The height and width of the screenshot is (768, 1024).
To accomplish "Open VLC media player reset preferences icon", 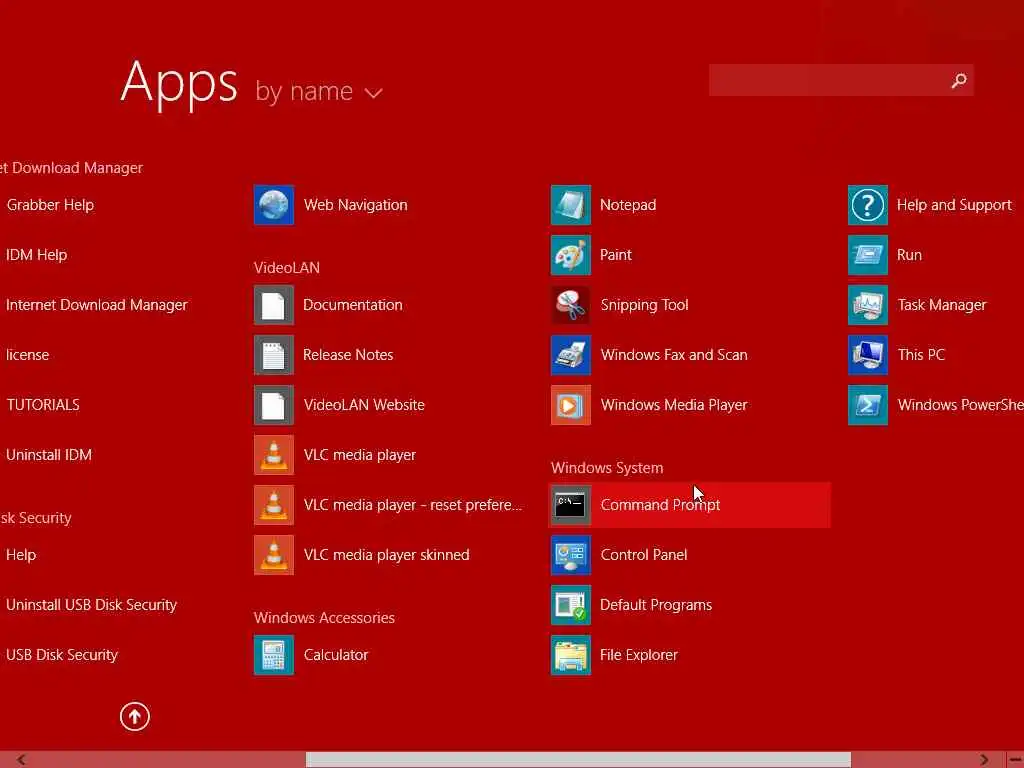I will [x=274, y=505].
